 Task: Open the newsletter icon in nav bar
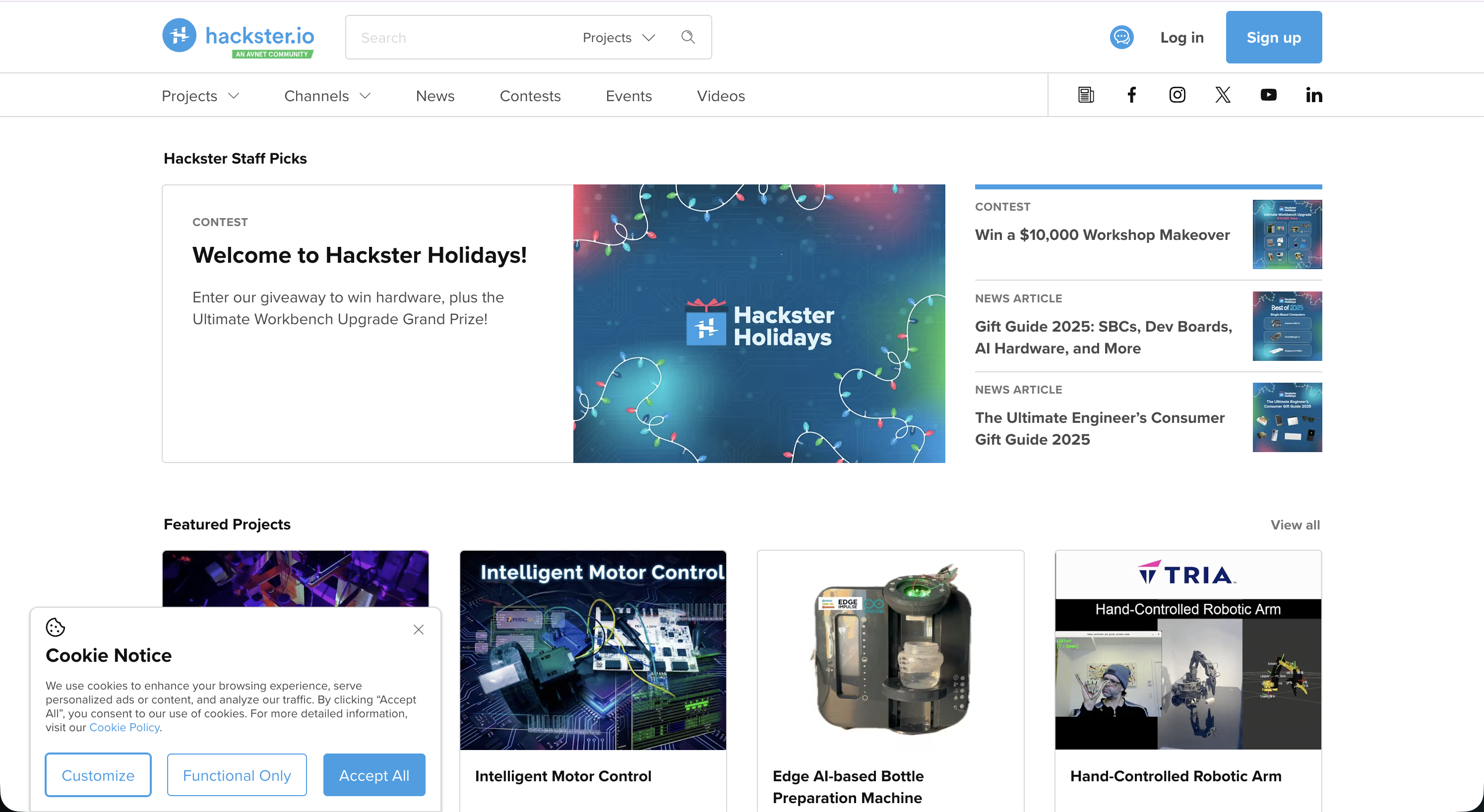(1086, 95)
